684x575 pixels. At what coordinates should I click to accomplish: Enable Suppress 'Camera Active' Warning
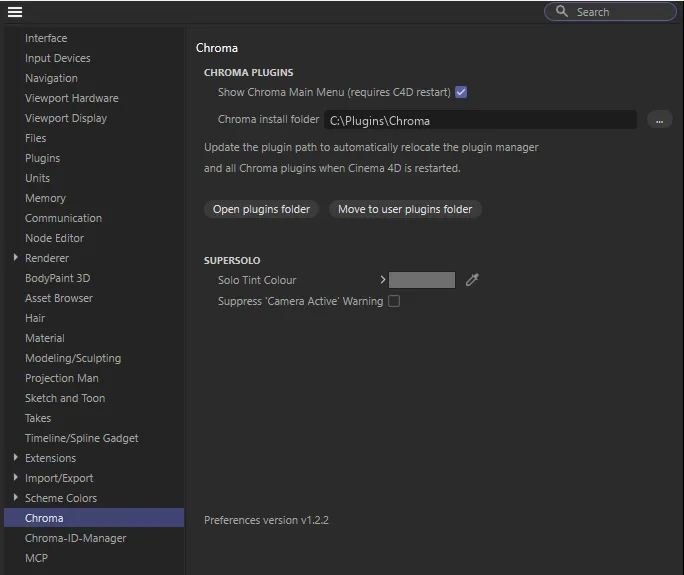pos(394,301)
